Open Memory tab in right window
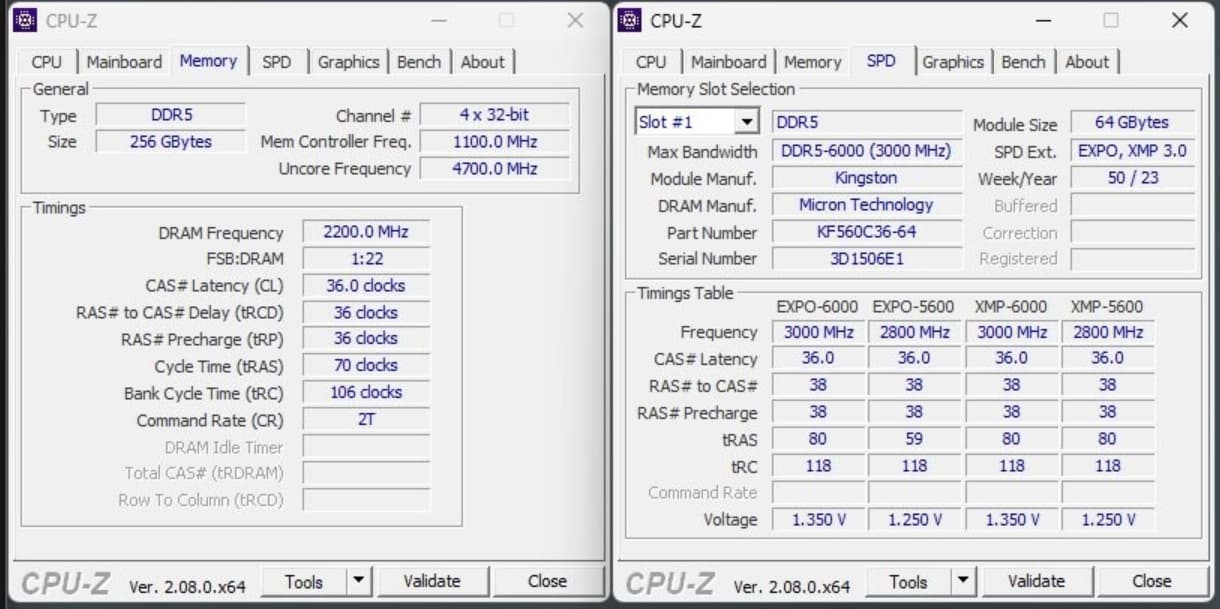Viewport: 1220px width, 609px height. click(x=812, y=62)
